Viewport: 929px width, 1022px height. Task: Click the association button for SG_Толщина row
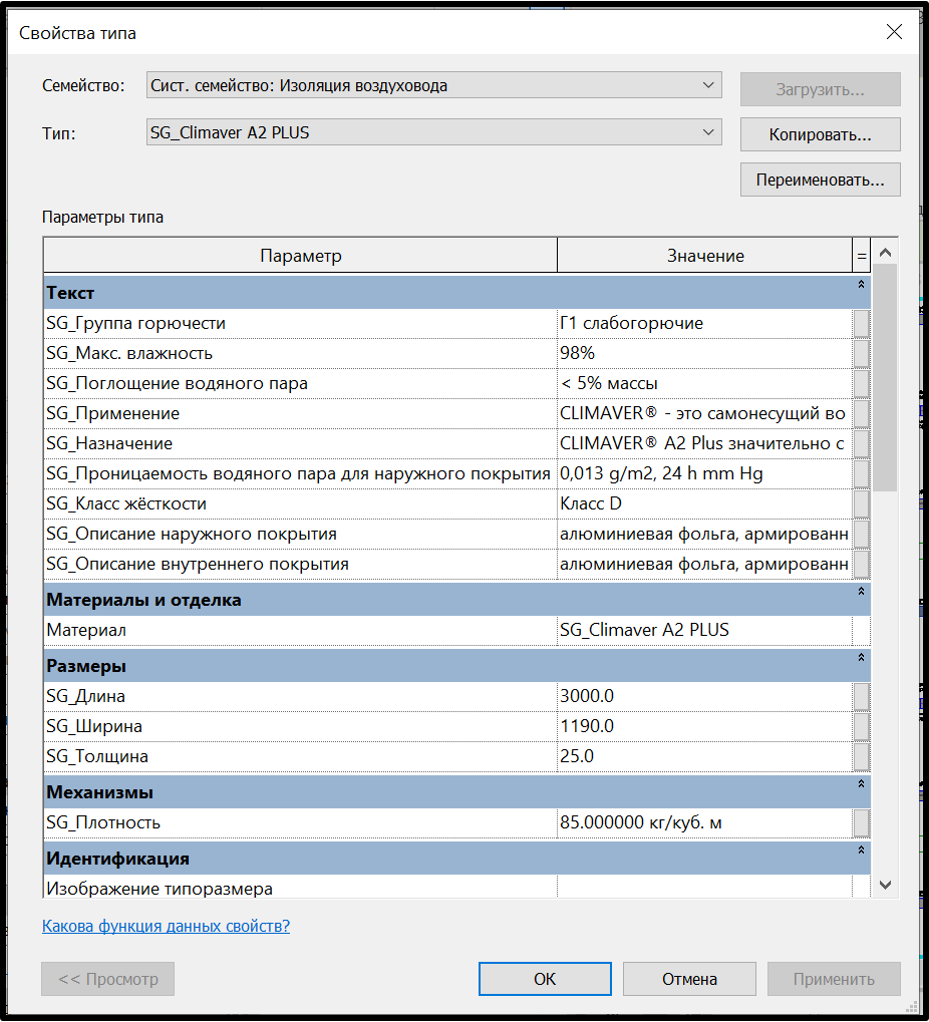click(861, 756)
